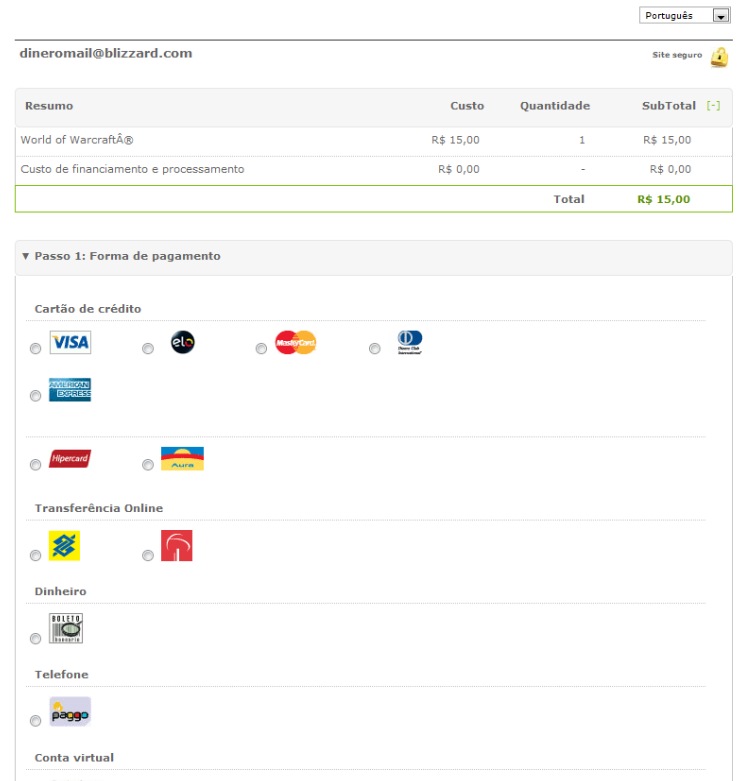Click the green total R$ 15,00 amount
Viewport: 737px width, 781px height.
tap(663, 199)
